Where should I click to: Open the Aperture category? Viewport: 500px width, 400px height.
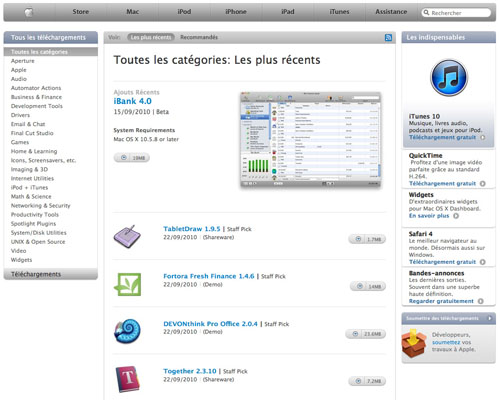23,61
